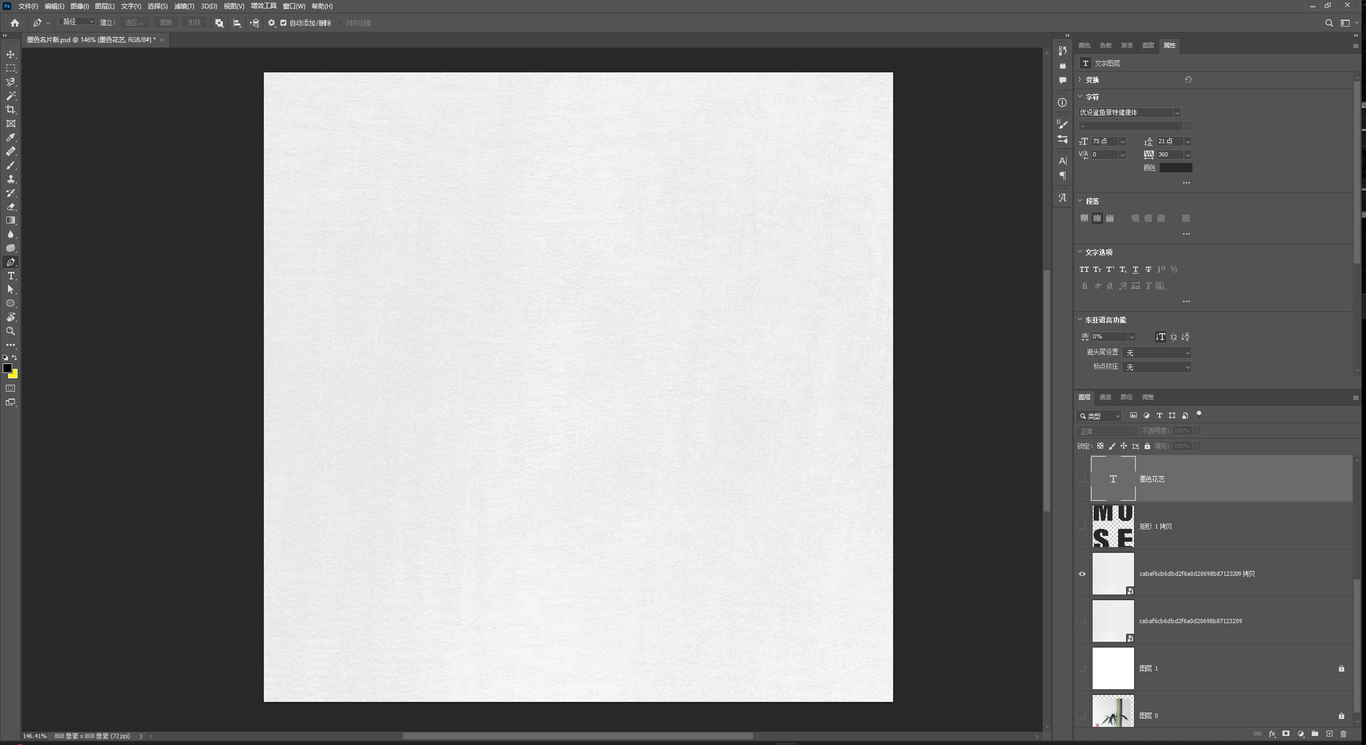The height and width of the screenshot is (745, 1366).
Task: Show the 图层 1 layer
Action: [1082, 668]
